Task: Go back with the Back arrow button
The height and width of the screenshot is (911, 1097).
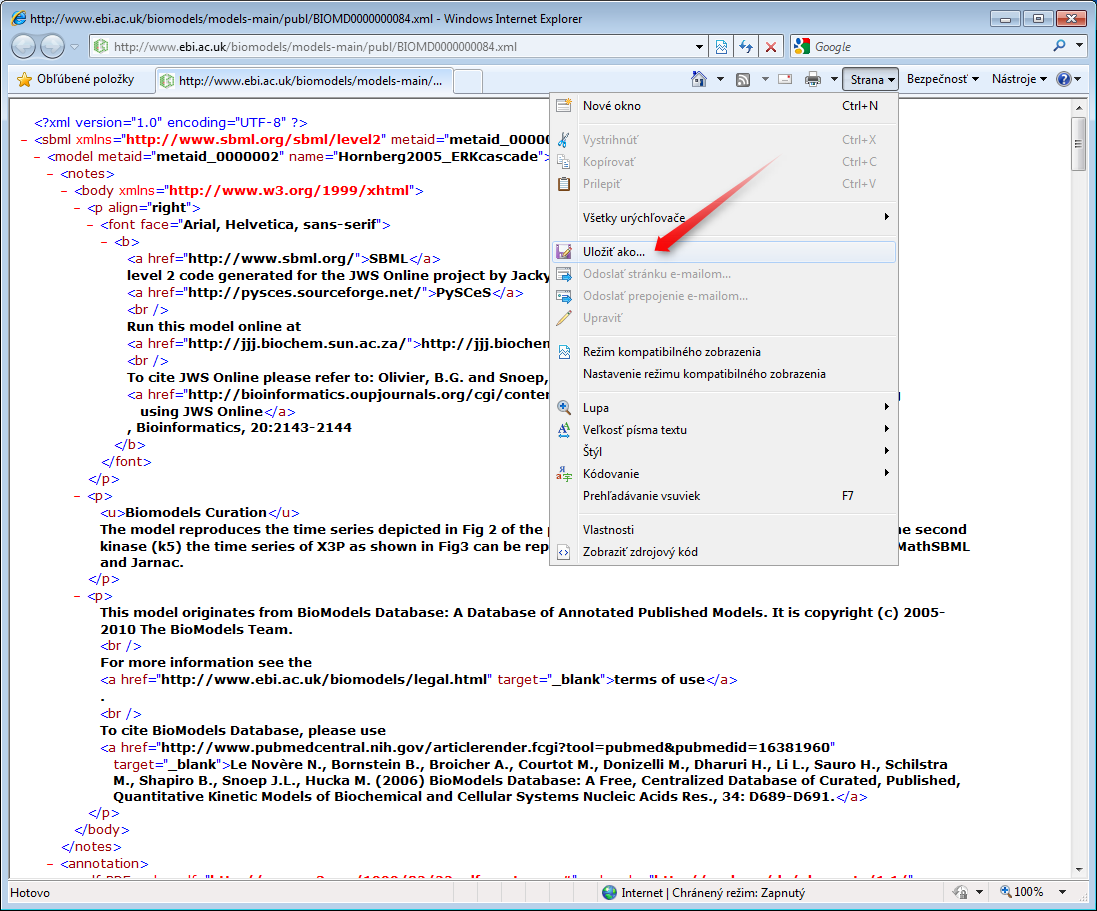Action: point(23,47)
